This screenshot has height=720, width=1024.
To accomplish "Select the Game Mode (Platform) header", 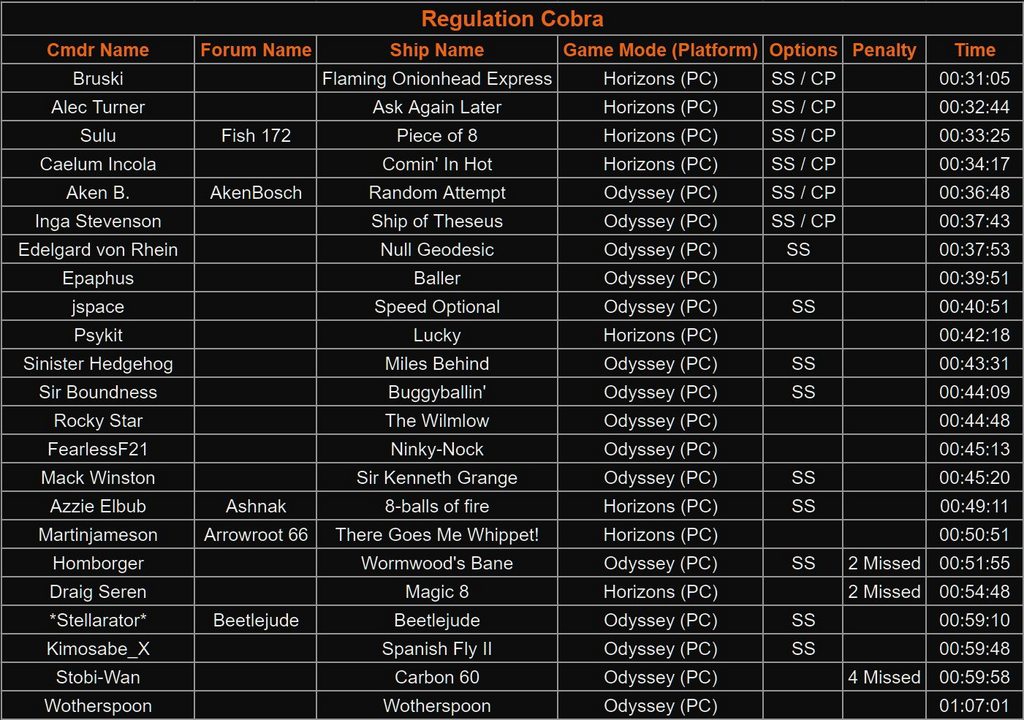I will click(660, 50).
